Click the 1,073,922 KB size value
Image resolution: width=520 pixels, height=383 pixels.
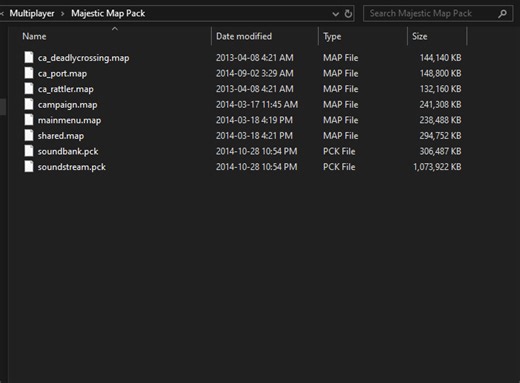point(437,167)
